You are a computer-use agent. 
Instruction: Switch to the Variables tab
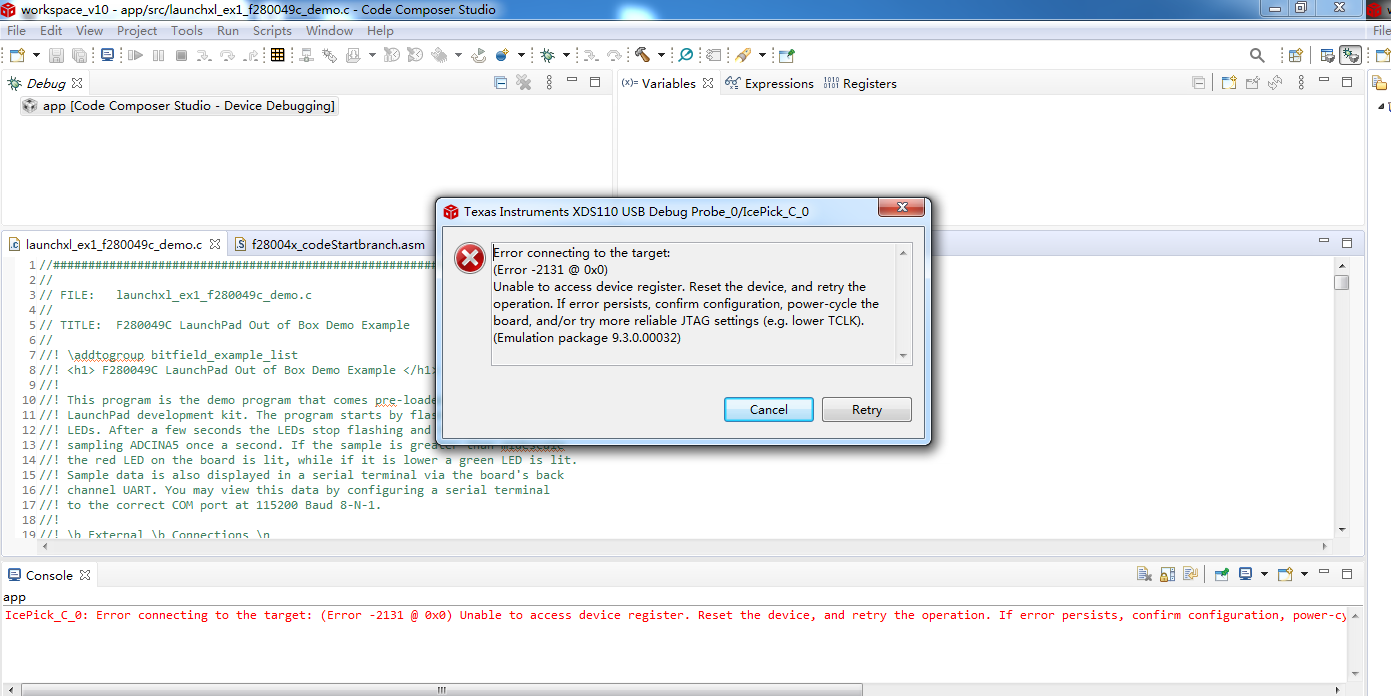click(668, 83)
